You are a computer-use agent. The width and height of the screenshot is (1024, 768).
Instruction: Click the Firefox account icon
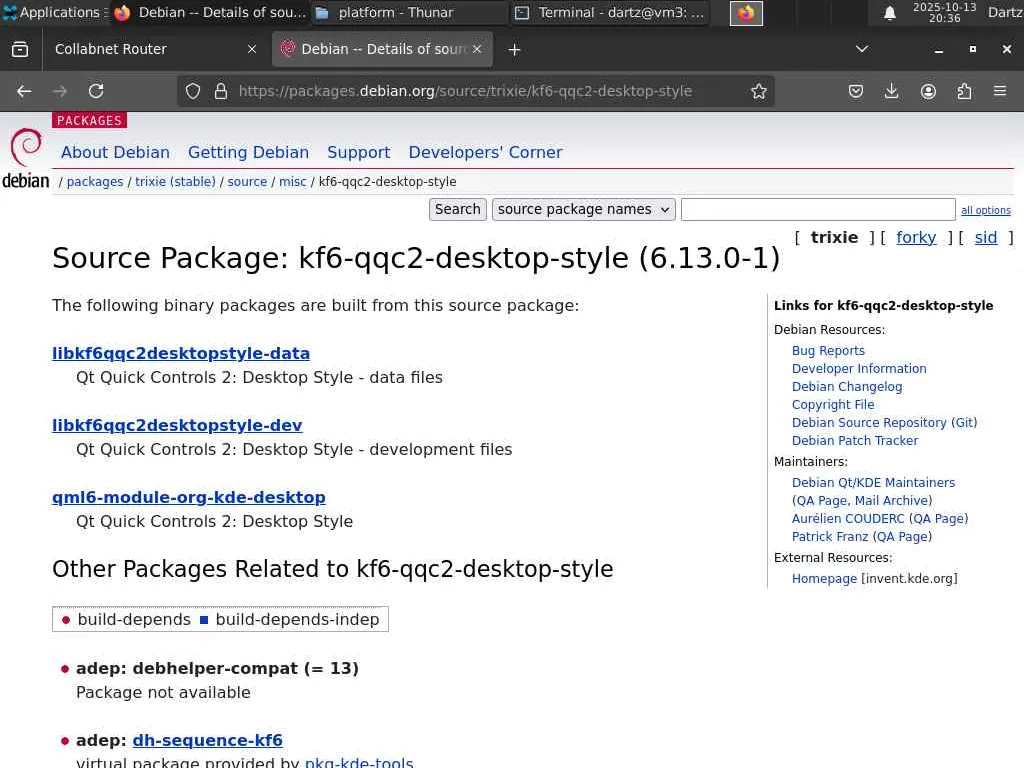click(928, 91)
